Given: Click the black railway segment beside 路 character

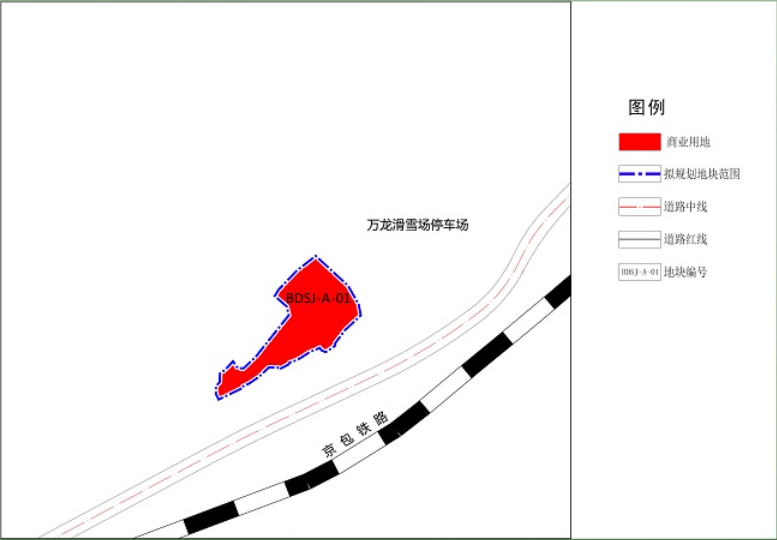Looking at the screenshot, I should click(404, 423).
